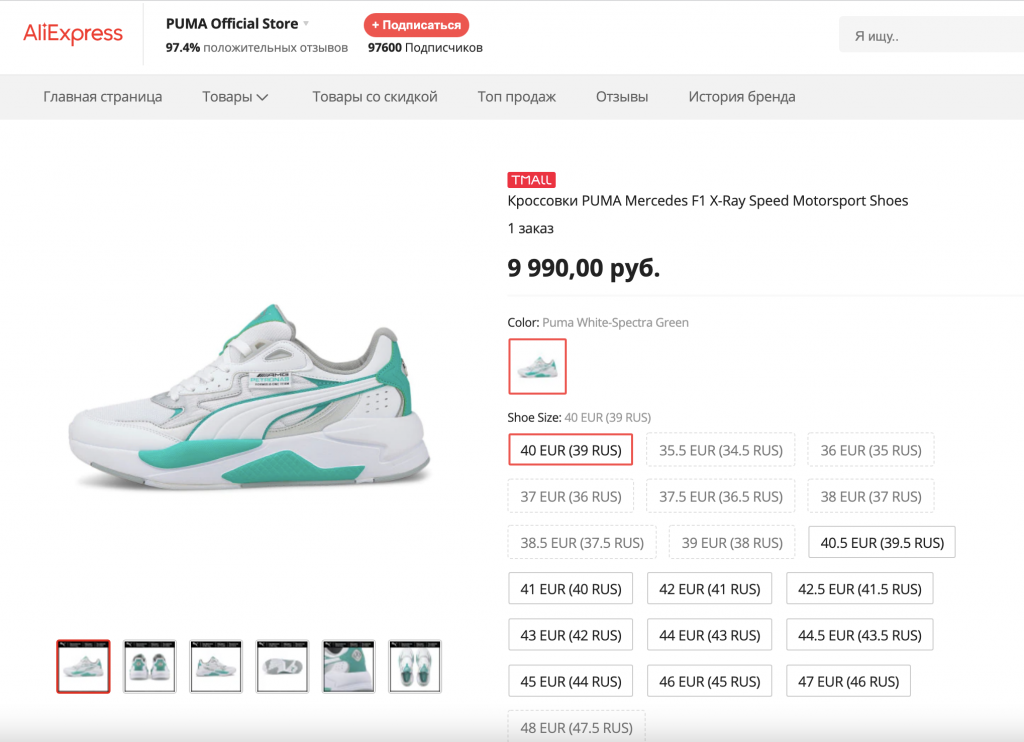Viewport: 1024px width, 742px height.
Task: Open the Топ продаж tab
Action: (x=516, y=97)
